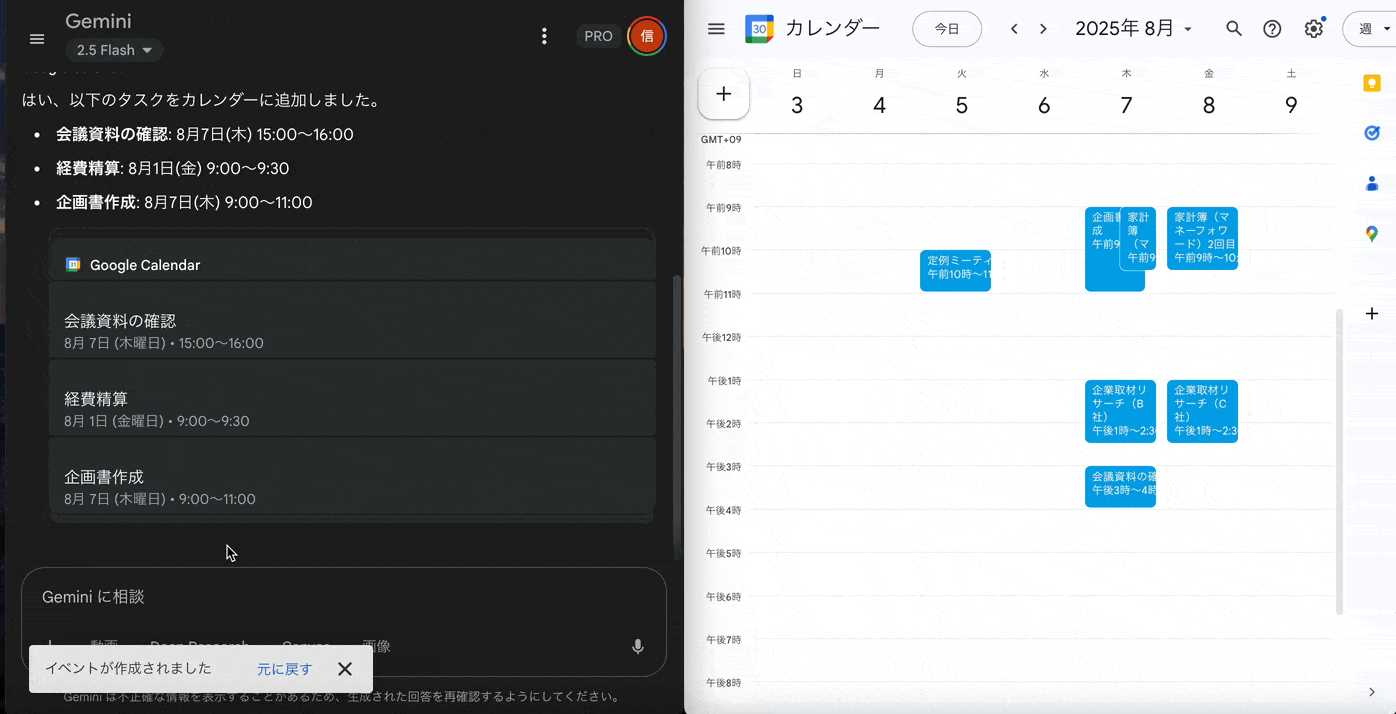This screenshot has height=714, width=1396.
Task: Open the Calendar settings gear menu
Action: pos(1313,29)
